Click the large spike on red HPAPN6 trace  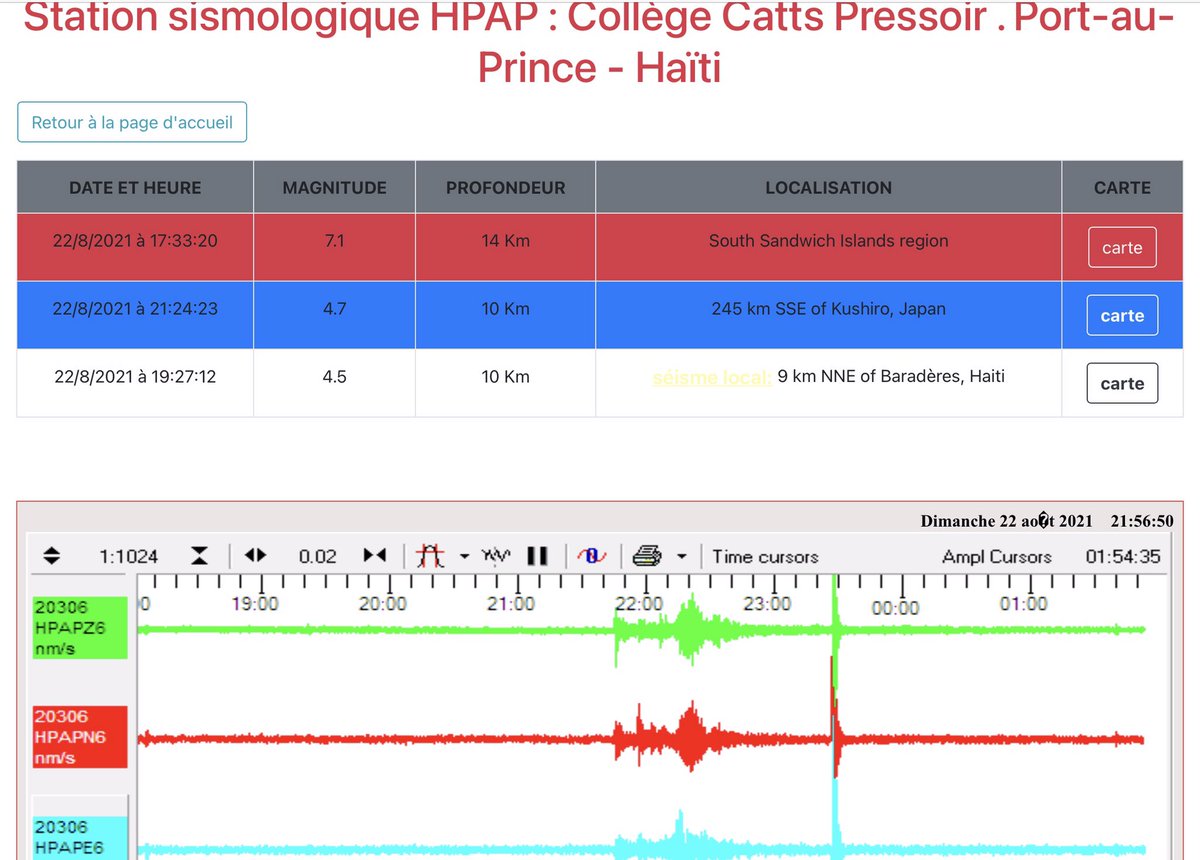tap(833, 720)
